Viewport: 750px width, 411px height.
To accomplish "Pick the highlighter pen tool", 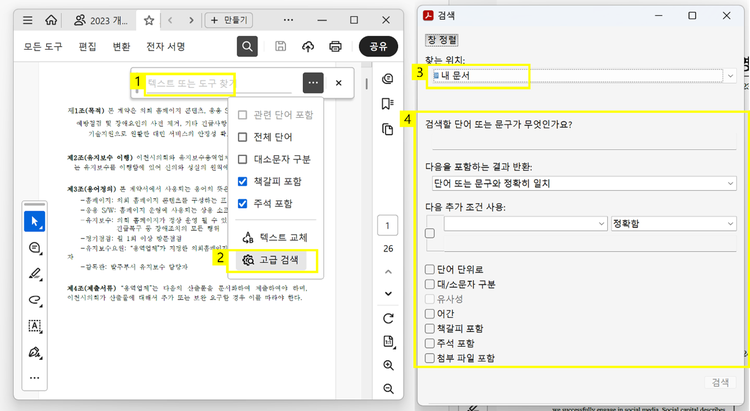I will tap(34, 274).
